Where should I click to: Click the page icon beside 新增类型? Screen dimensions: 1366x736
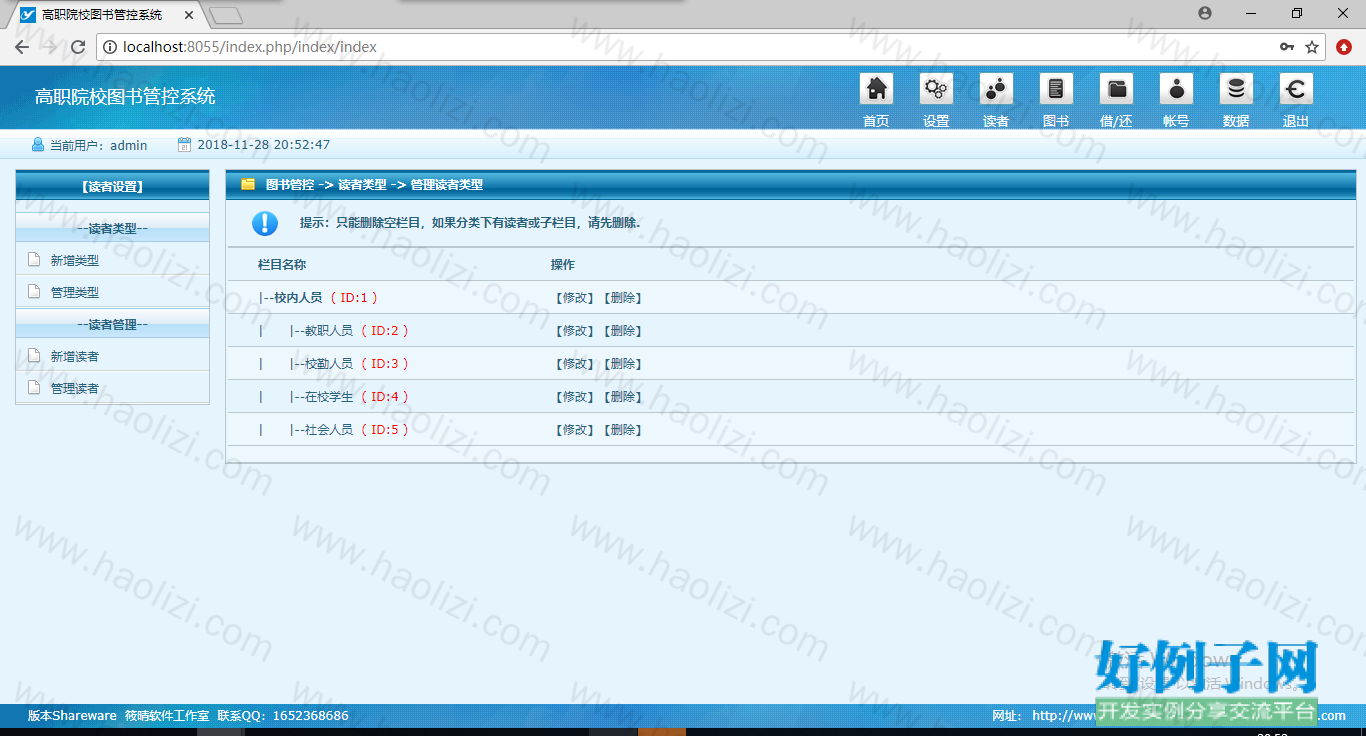pos(34,260)
